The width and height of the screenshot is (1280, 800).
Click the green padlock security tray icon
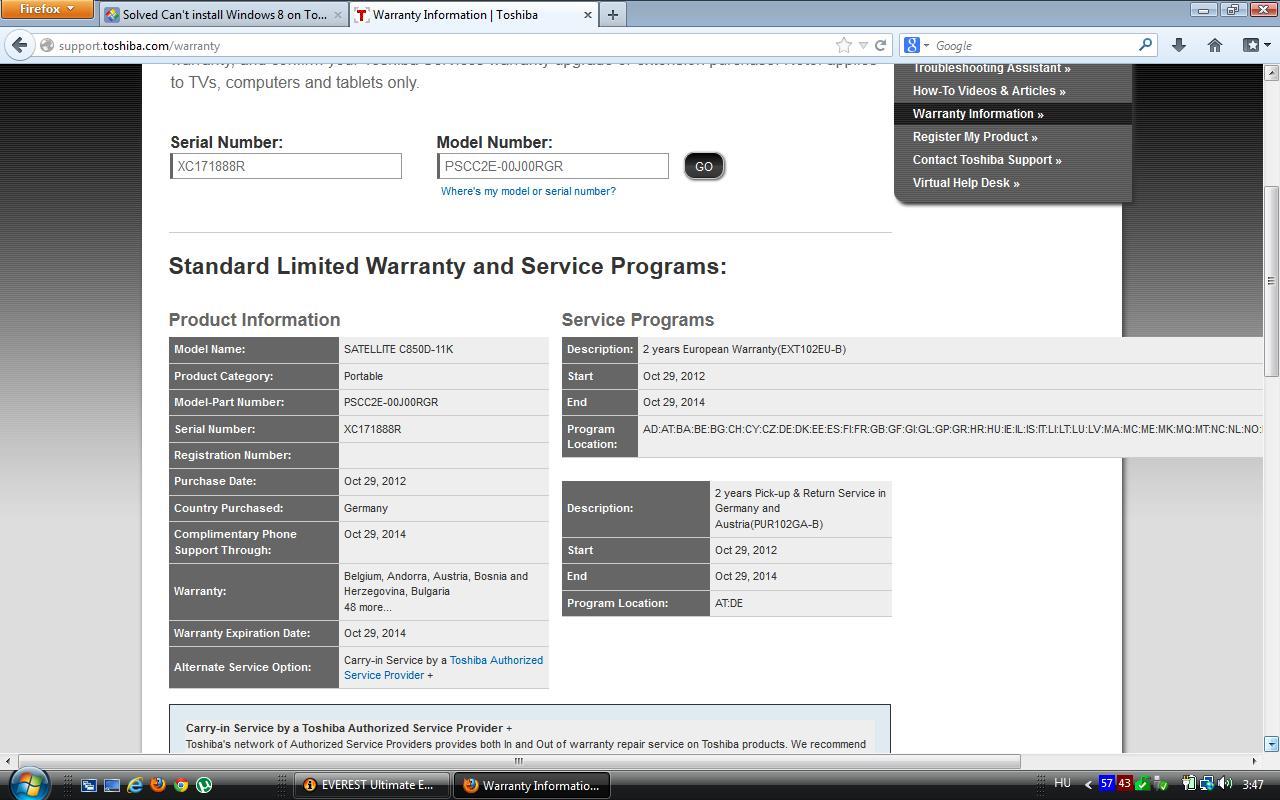point(1143,784)
